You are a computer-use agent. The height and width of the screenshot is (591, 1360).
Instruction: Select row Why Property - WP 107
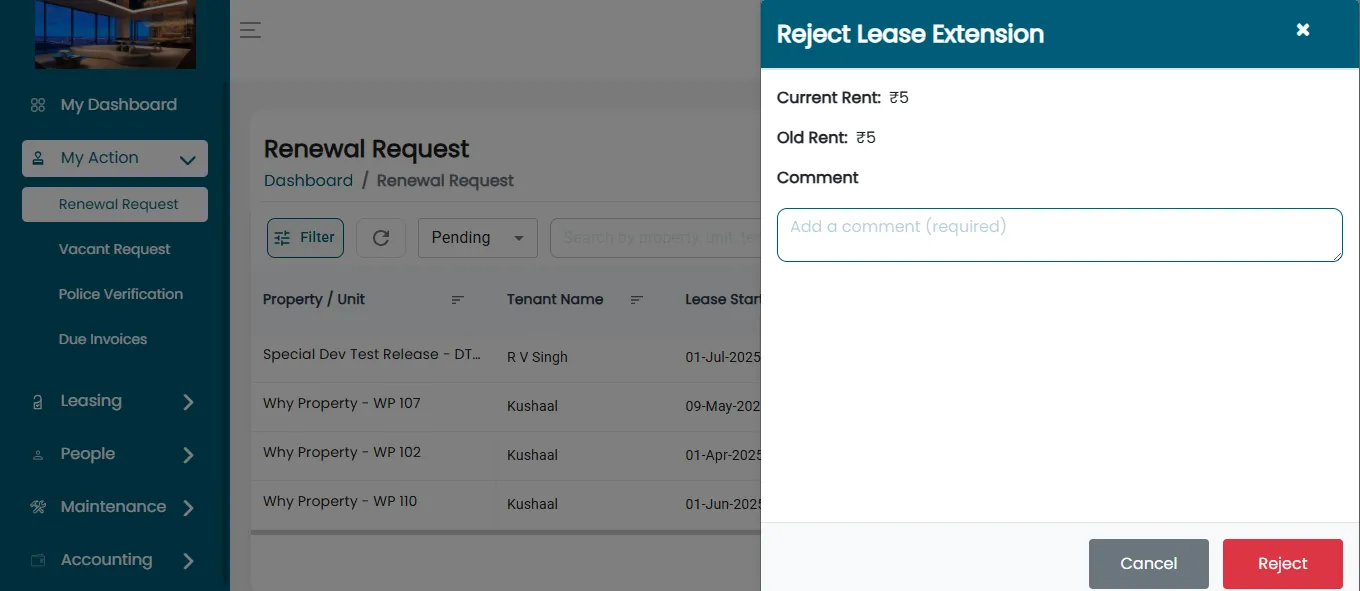(506, 406)
